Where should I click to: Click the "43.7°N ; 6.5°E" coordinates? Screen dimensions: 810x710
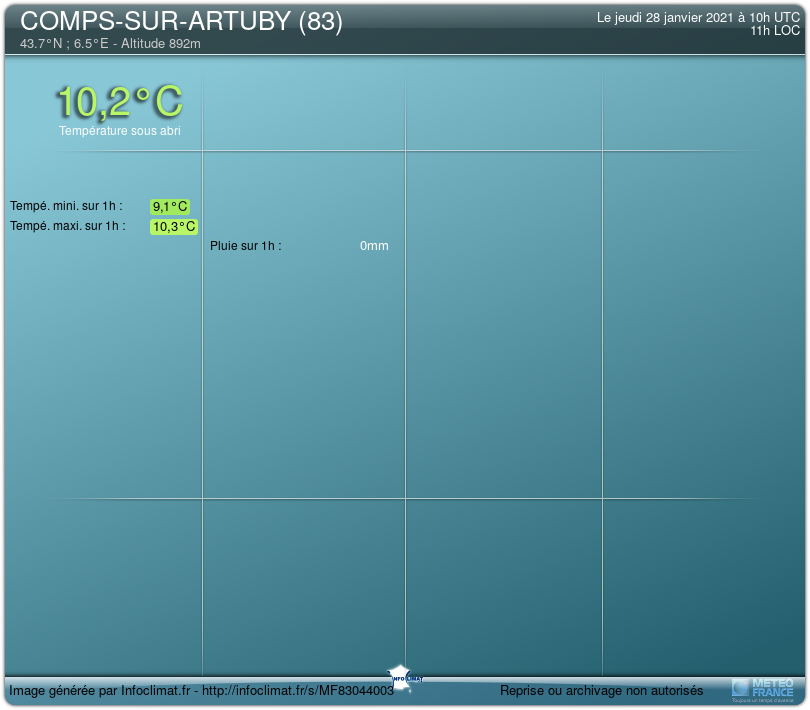65,44
